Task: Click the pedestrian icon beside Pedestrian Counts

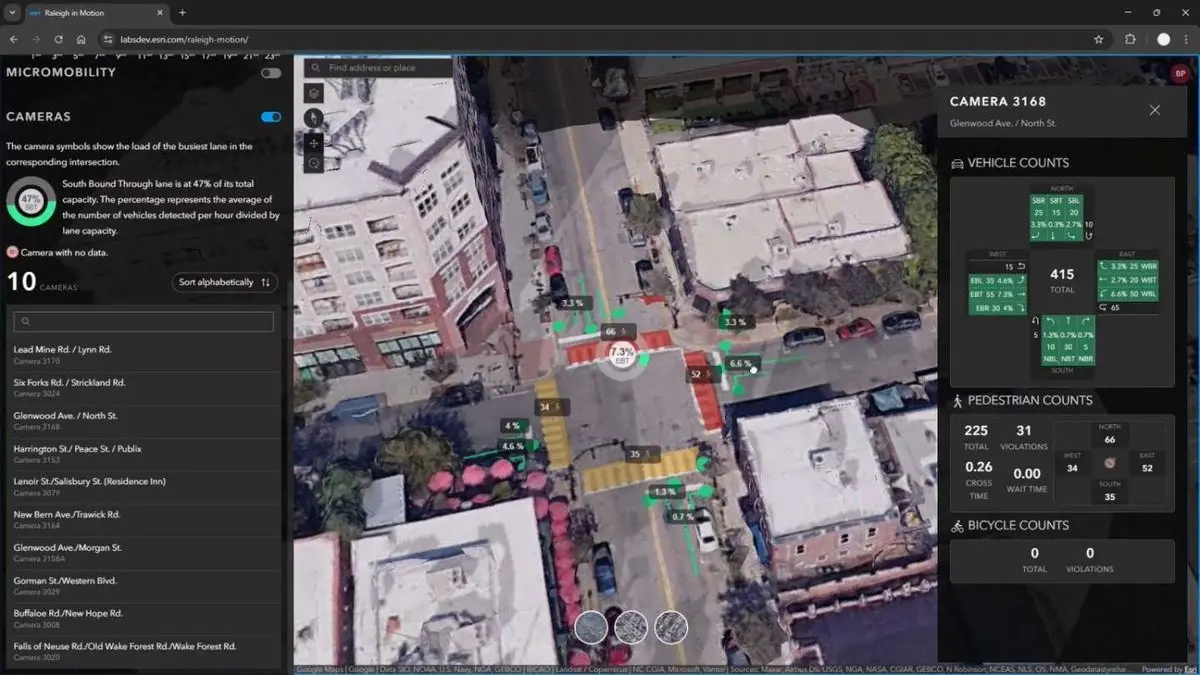Action: pyautogui.click(x=957, y=400)
